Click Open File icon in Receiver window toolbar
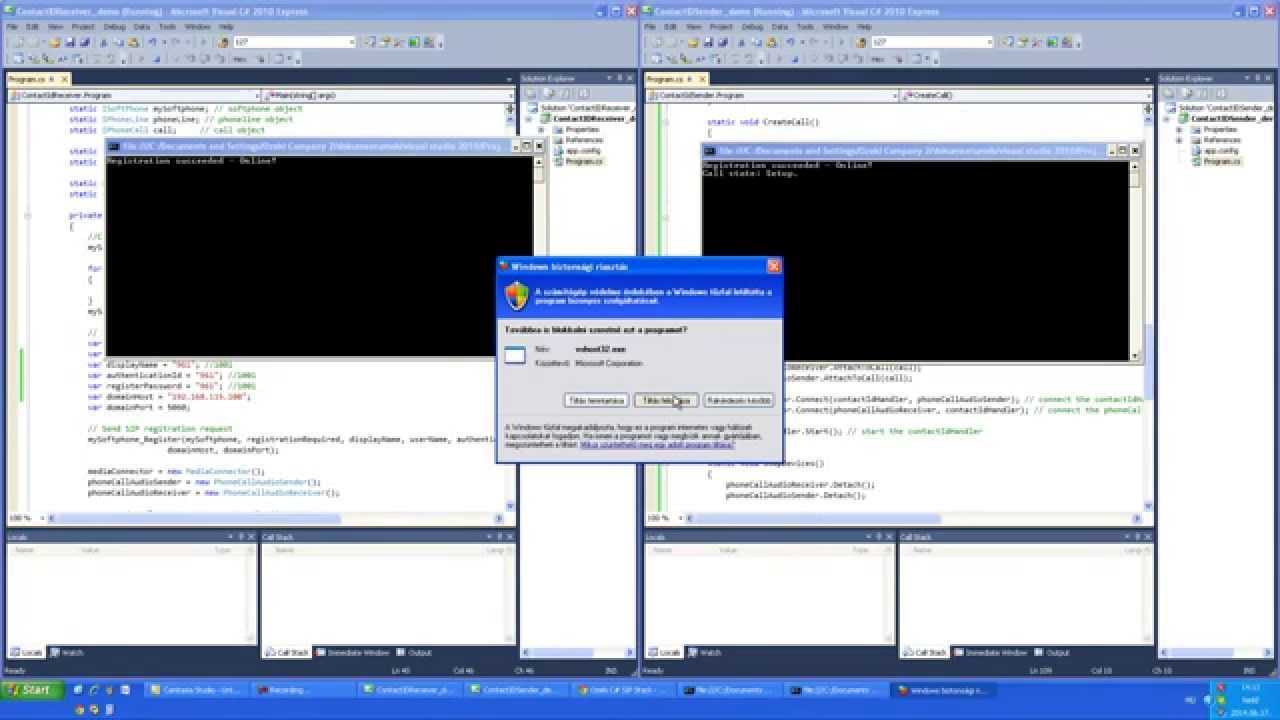 click(x=54, y=42)
